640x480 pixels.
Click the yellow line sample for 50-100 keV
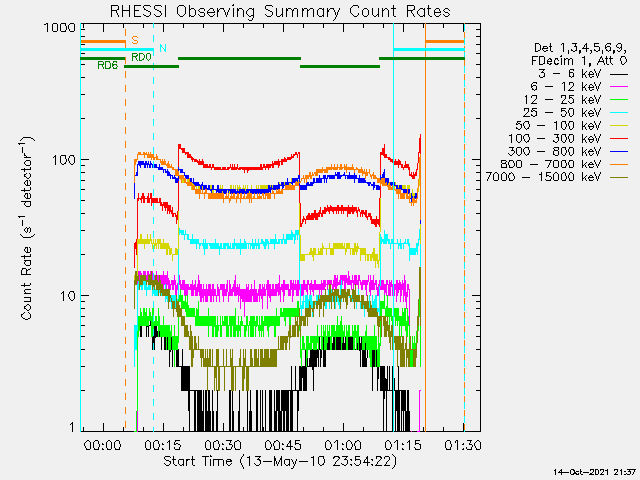pos(619,126)
